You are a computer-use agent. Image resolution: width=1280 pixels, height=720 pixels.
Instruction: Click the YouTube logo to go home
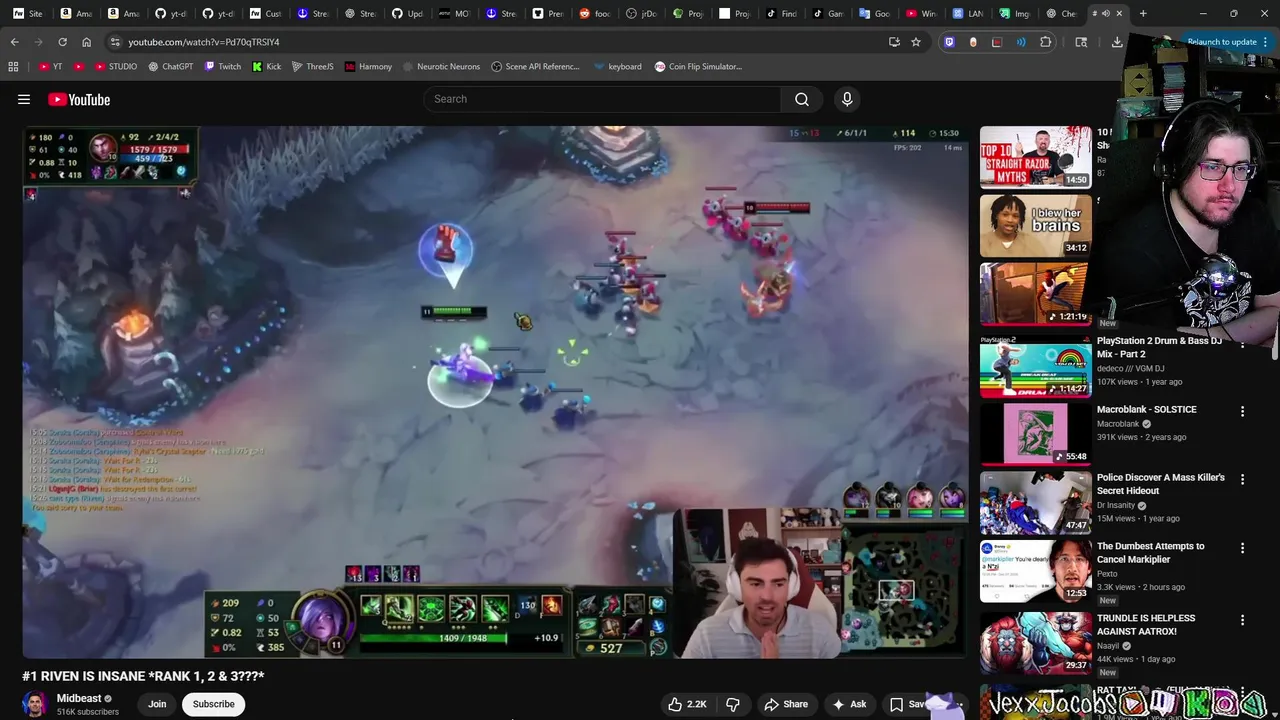[x=79, y=99]
